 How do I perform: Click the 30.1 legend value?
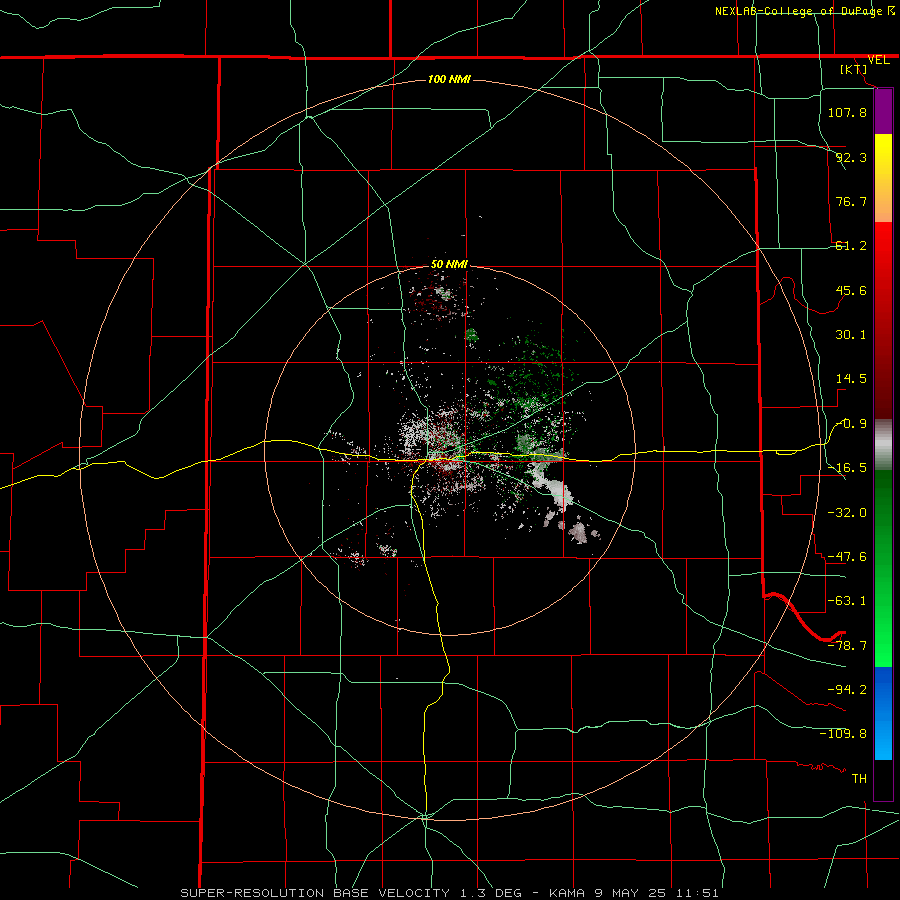pyautogui.click(x=851, y=335)
